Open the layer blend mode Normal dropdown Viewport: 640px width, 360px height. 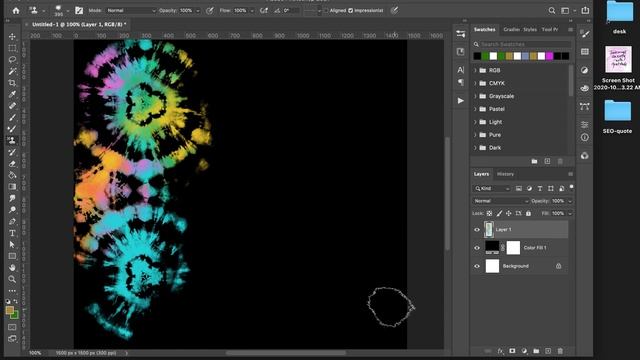[500, 201]
